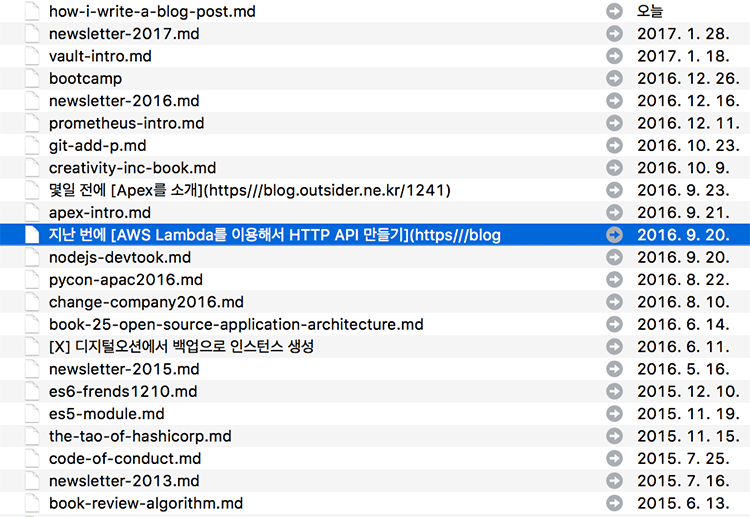Viewport: 750px width, 517px height.
Task: Click the document icon of es5-module.md
Action: coord(32,414)
